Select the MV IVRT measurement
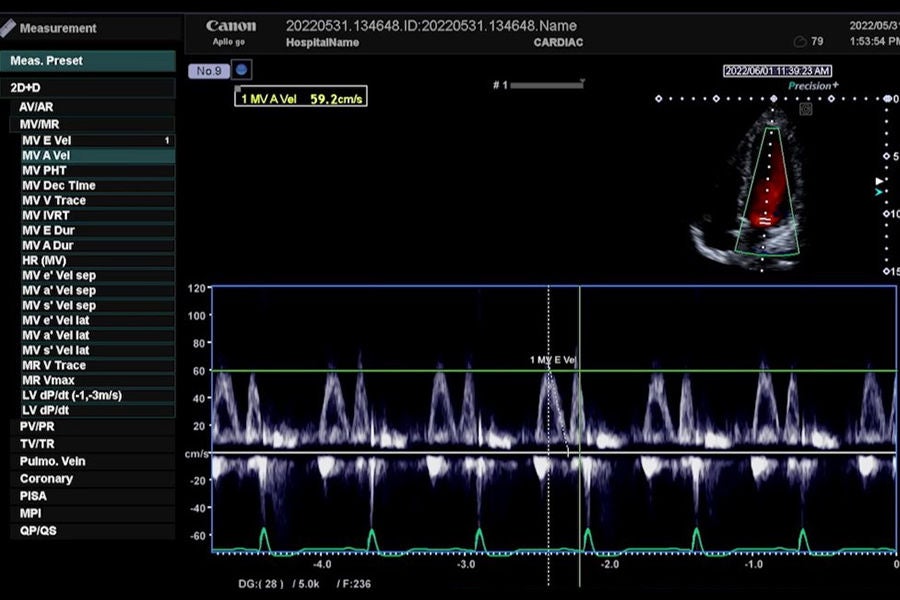This screenshot has width=900, height=600. (x=98, y=215)
